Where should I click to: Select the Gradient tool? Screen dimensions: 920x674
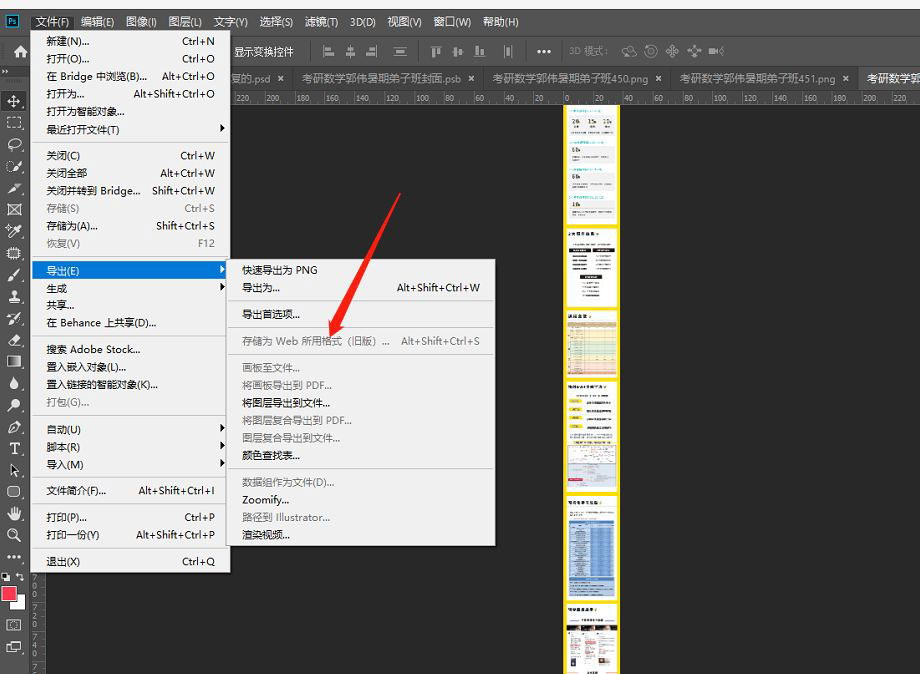[x=14, y=362]
